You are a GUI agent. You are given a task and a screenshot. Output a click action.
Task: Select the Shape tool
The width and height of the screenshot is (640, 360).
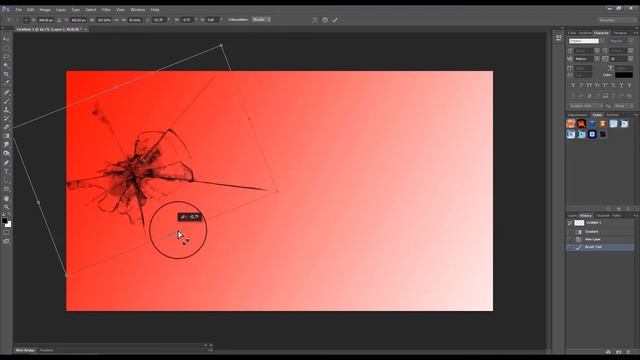[x=6, y=189]
